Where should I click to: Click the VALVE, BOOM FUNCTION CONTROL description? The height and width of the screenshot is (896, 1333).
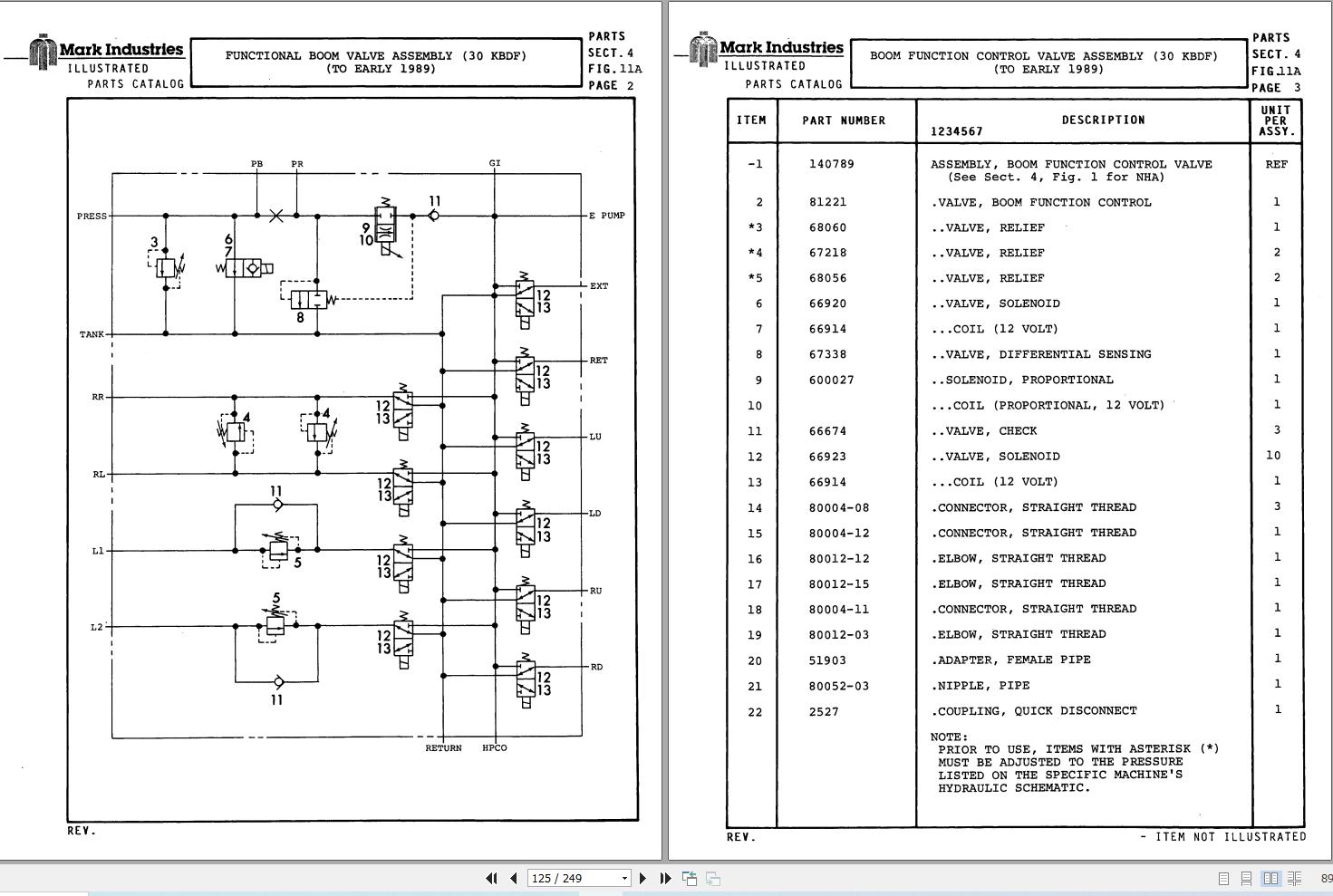(x=1041, y=202)
